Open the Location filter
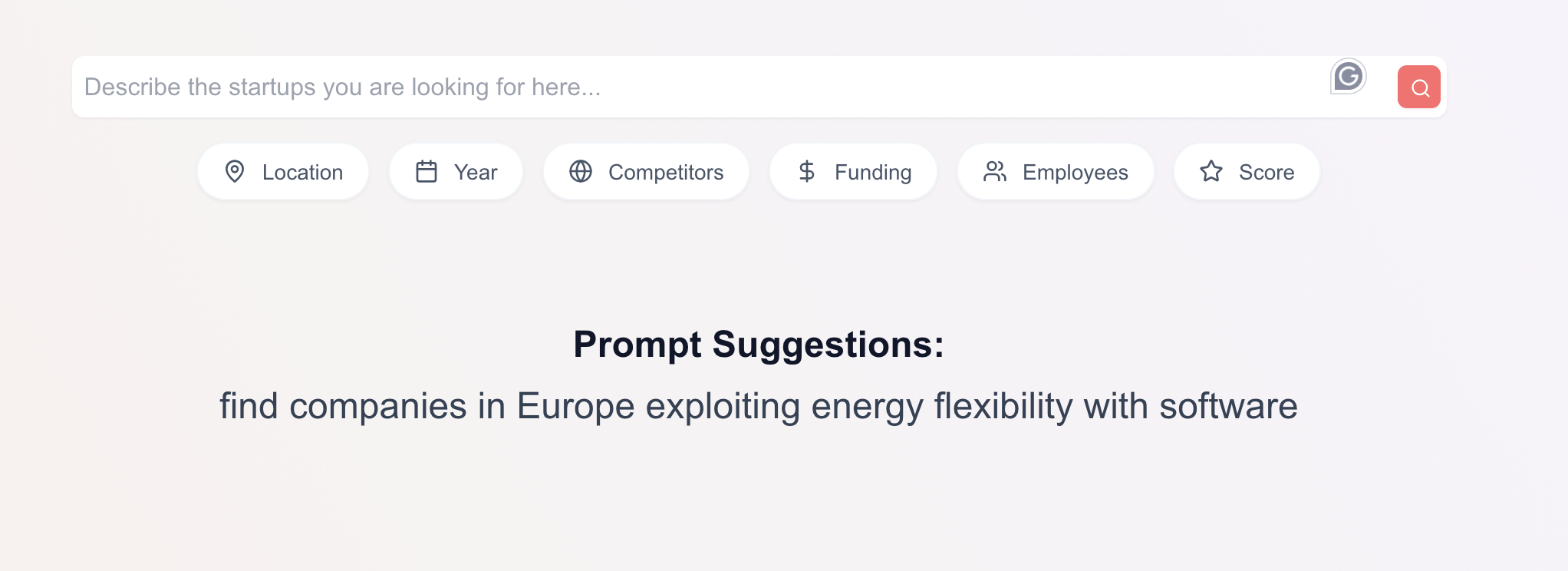 click(302, 172)
